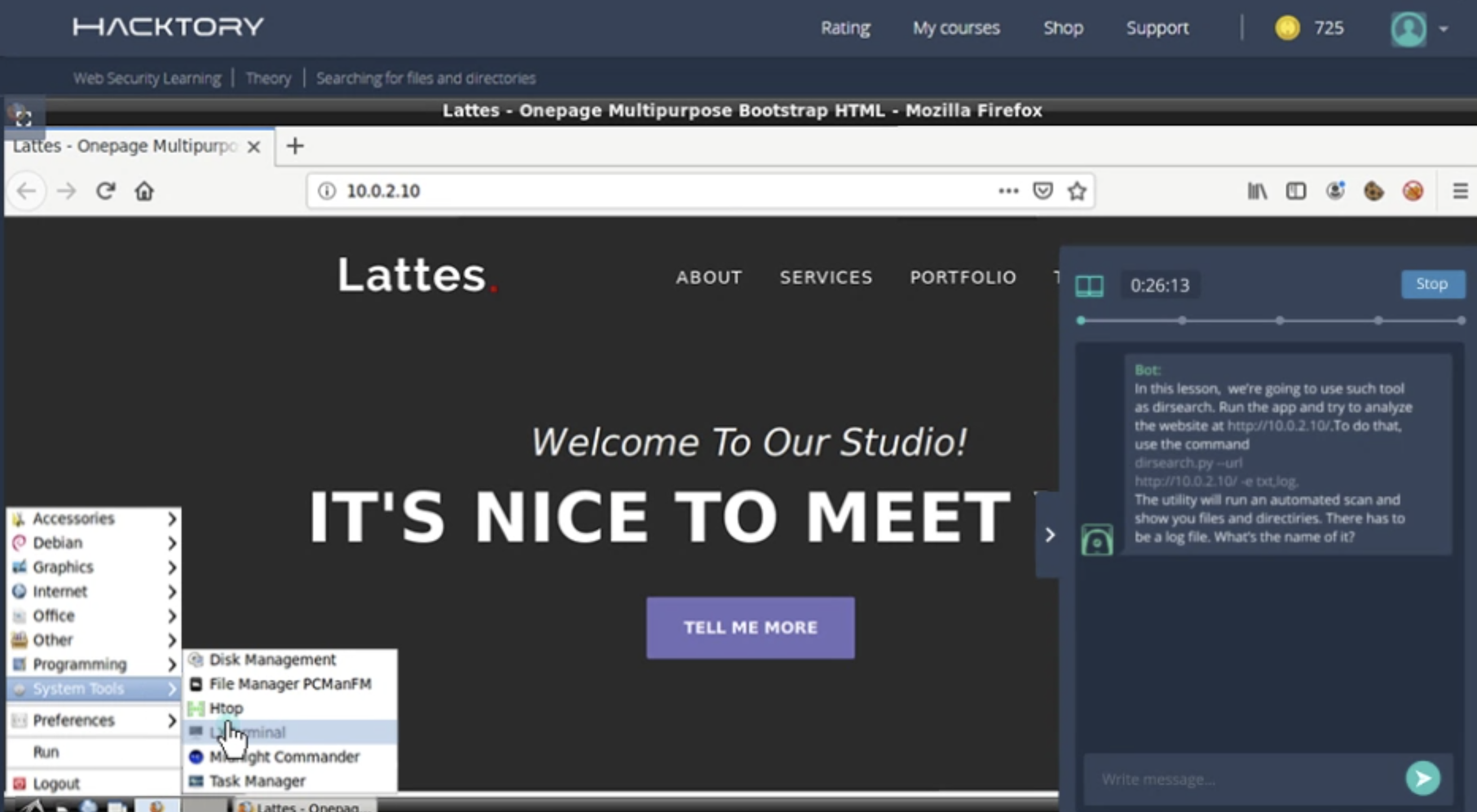Toggle Firefox sidebar icon
This screenshot has height=812, width=1477.
(x=1296, y=191)
